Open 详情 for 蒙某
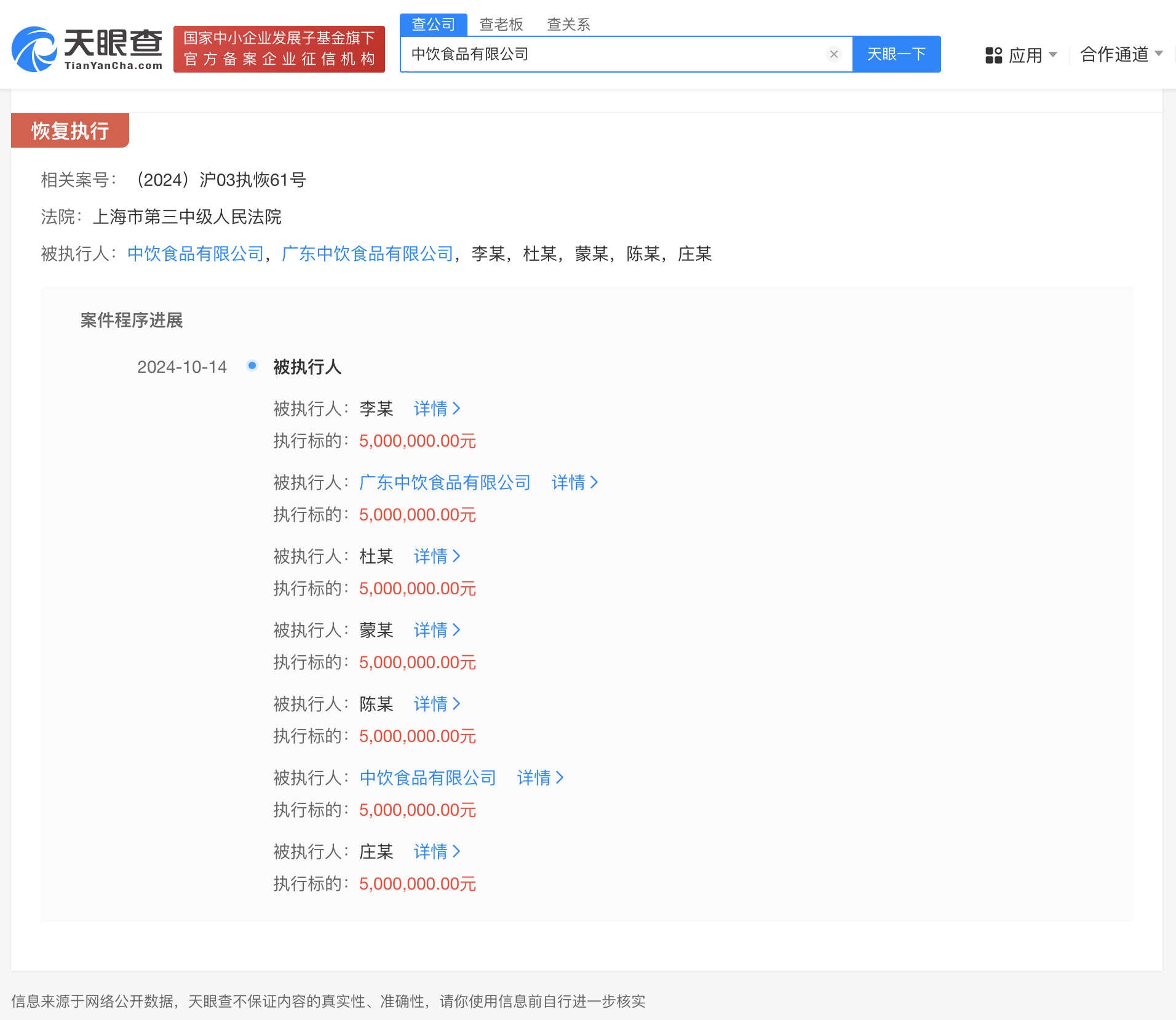The width and height of the screenshot is (1176, 1020). 437,630
